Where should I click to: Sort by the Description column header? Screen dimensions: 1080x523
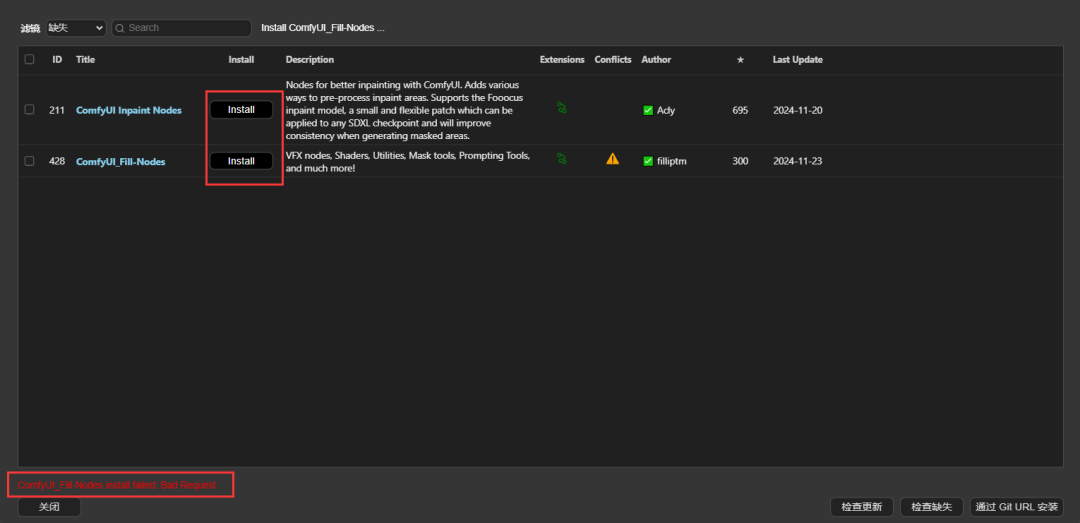310,60
